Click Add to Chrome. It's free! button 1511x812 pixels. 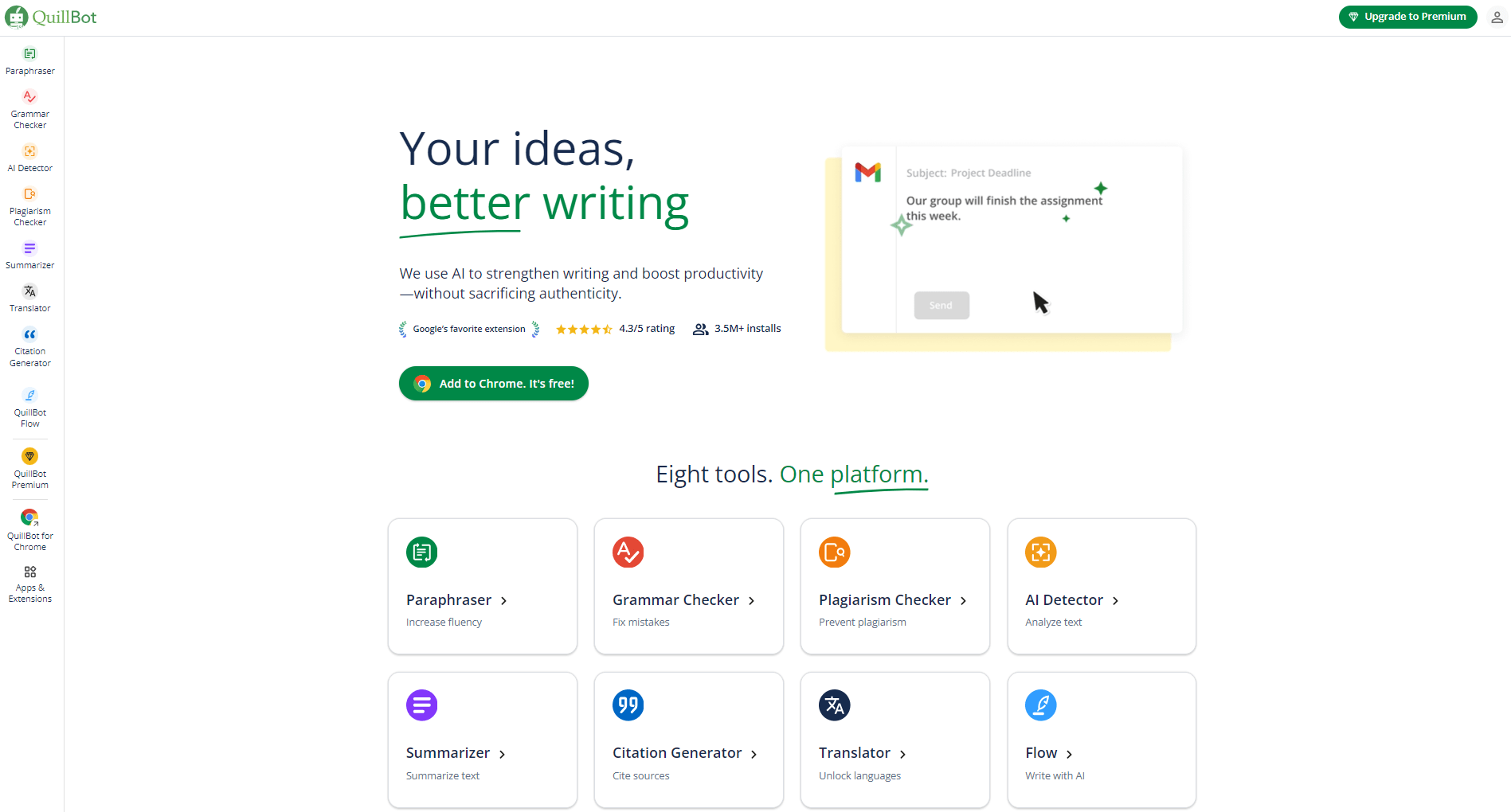coord(493,384)
